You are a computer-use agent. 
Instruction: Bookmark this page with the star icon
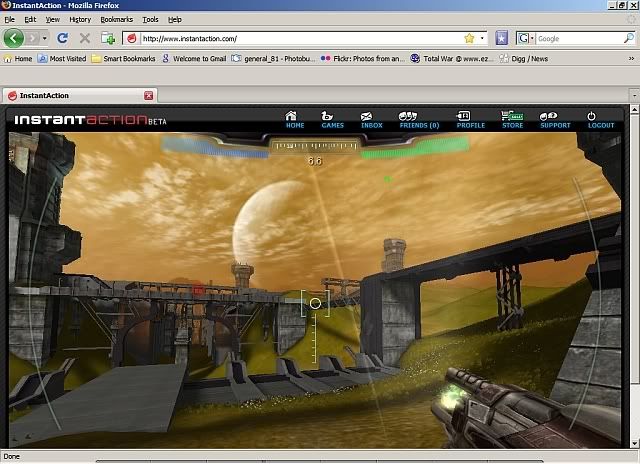[x=469, y=38]
